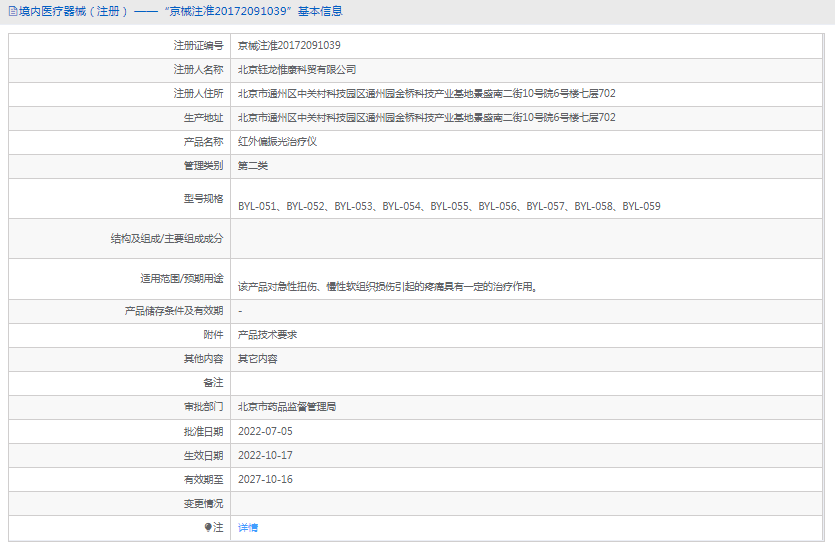Click the bulb icon beside 注 label

coord(208,527)
